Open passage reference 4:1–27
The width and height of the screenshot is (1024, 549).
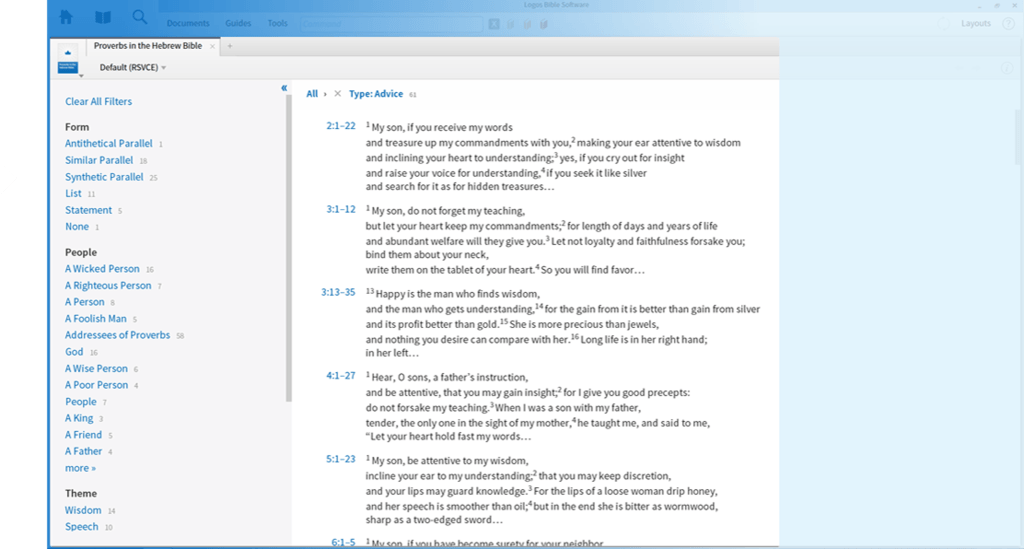pyautogui.click(x=341, y=375)
